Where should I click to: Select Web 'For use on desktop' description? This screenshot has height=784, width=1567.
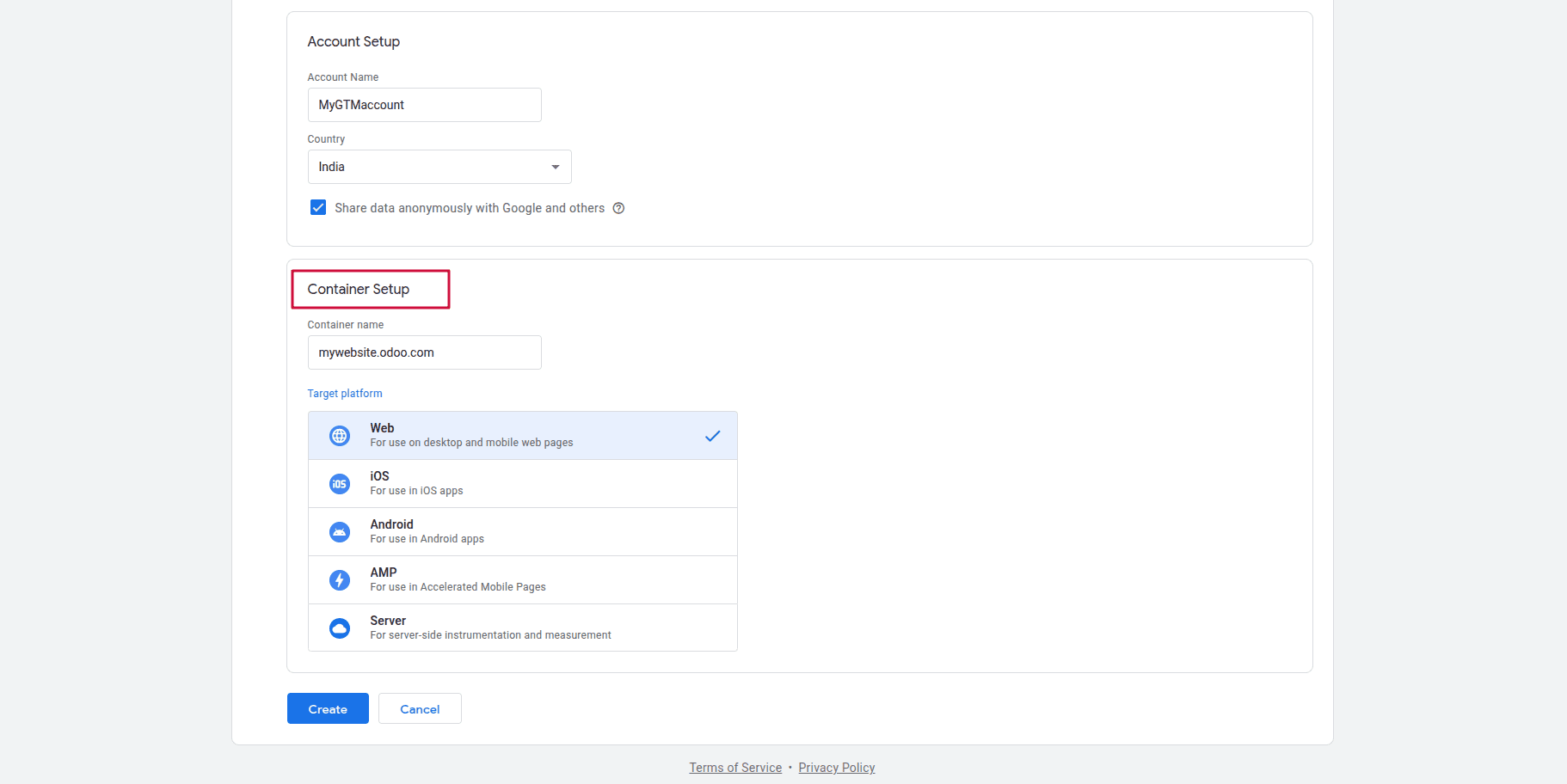[471, 443]
